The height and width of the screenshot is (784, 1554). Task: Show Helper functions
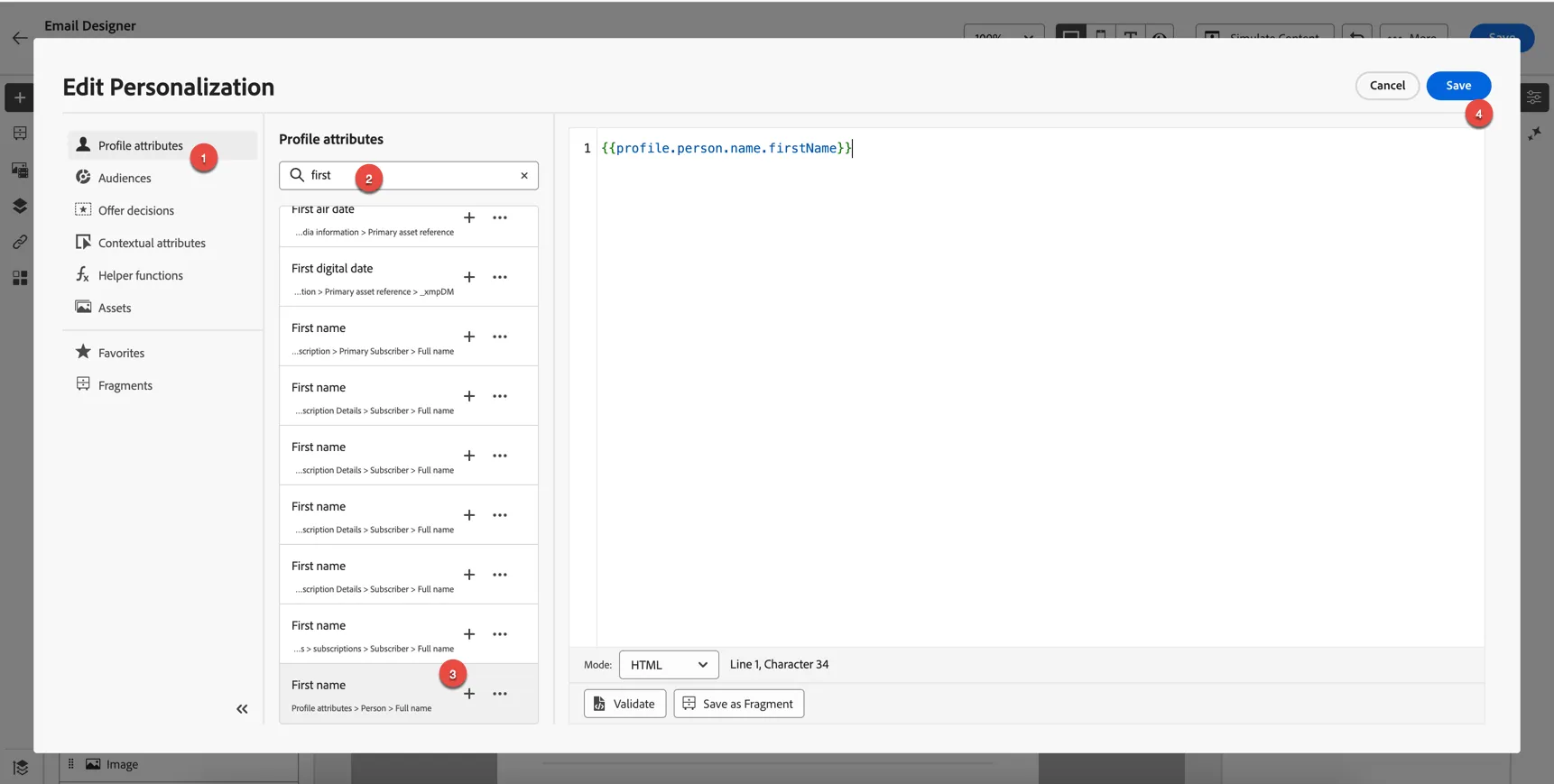tap(162, 275)
